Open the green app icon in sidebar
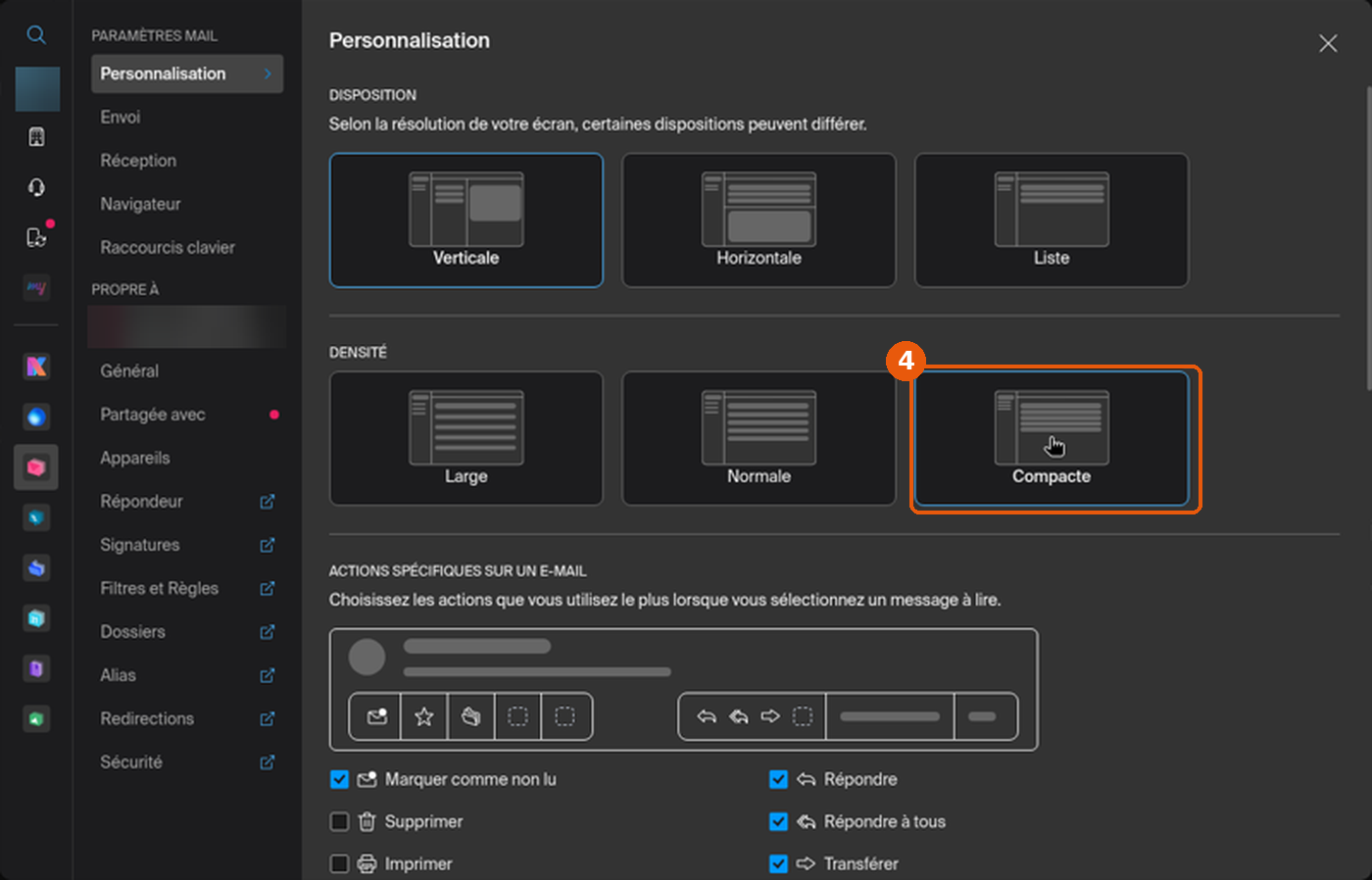Viewport: 1372px width, 880px height. [x=36, y=719]
